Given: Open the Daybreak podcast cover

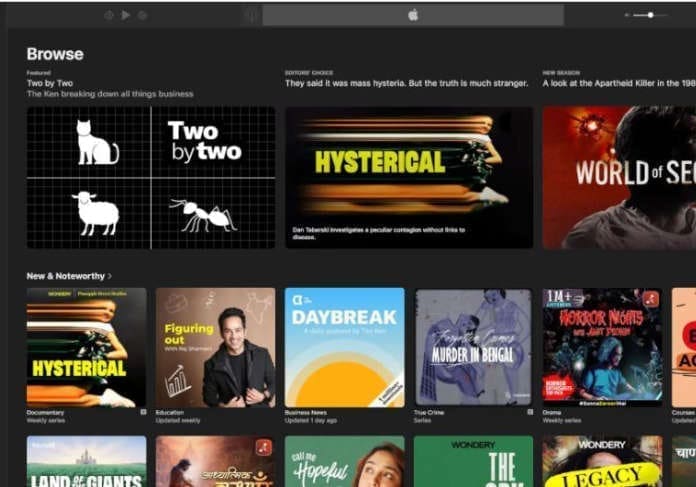Looking at the screenshot, I should [x=344, y=348].
